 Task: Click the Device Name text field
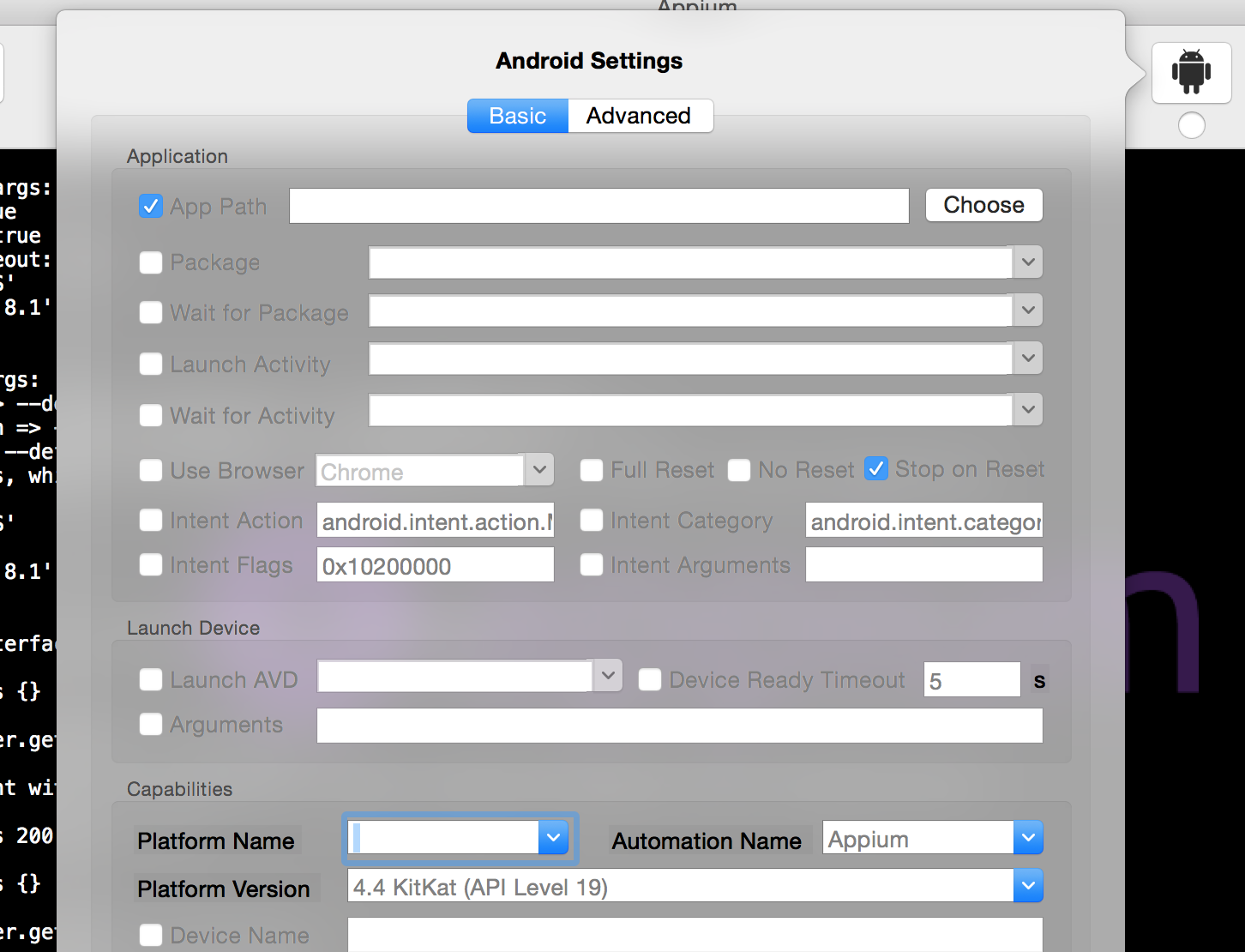[695, 935]
